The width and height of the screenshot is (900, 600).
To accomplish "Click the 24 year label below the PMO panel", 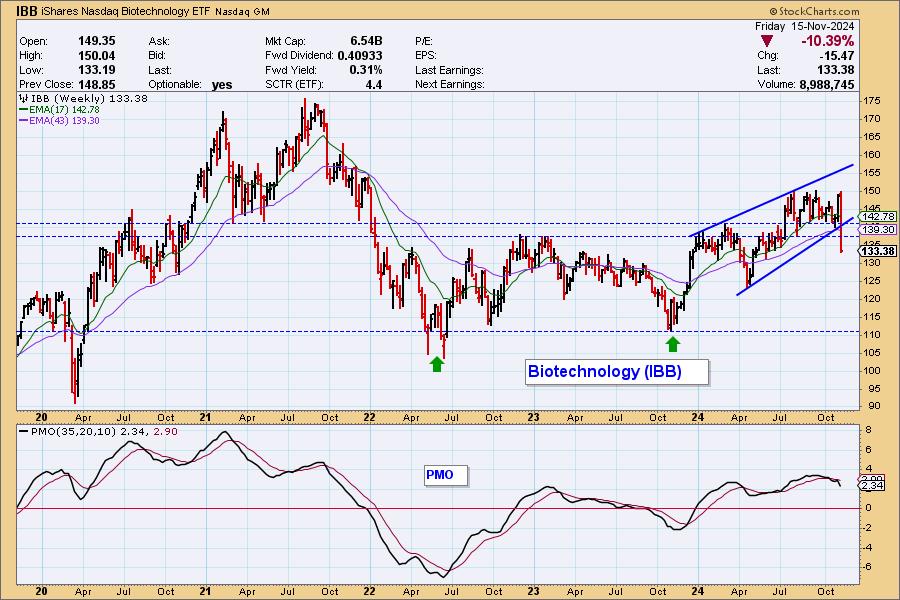I will (697, 591).
